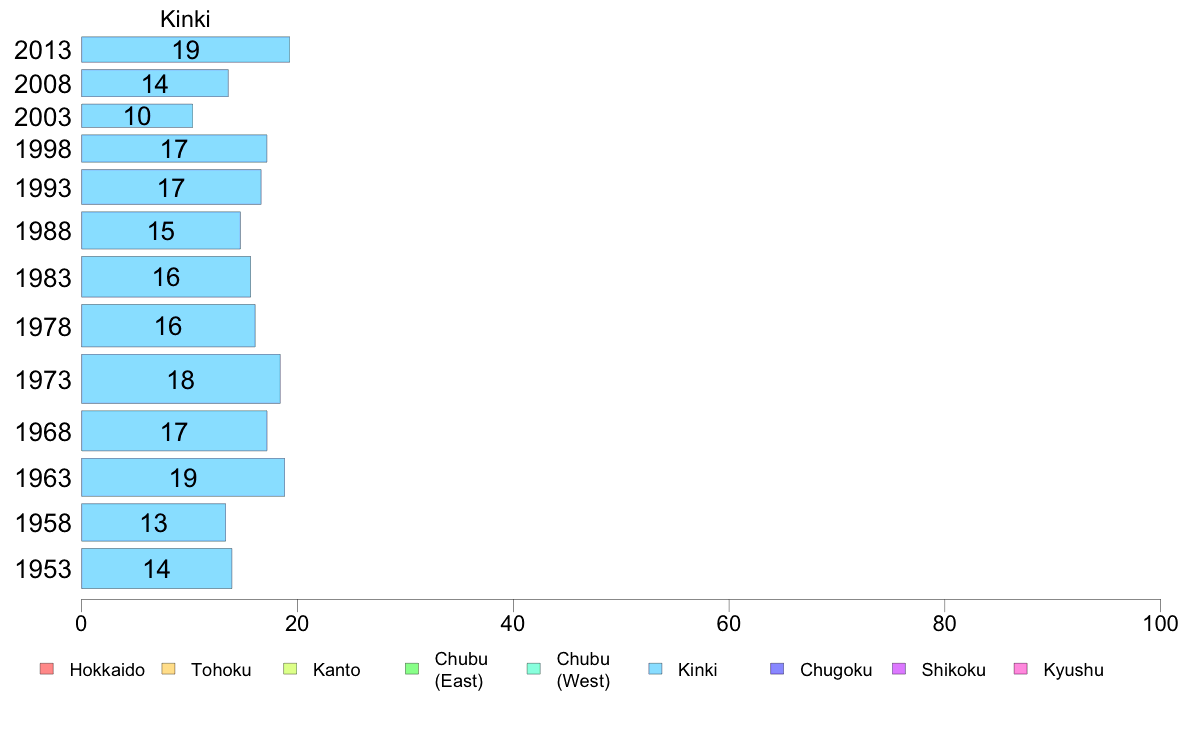Select the 2013 bar showing 19
Screen dimensions: 1188x736
coord(185,50)
